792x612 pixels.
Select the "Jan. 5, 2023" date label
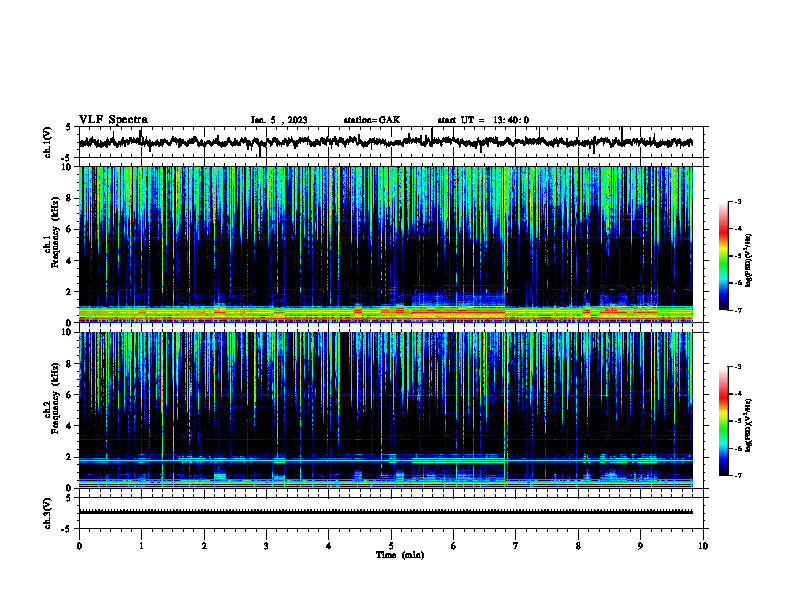tap(279, 120)
